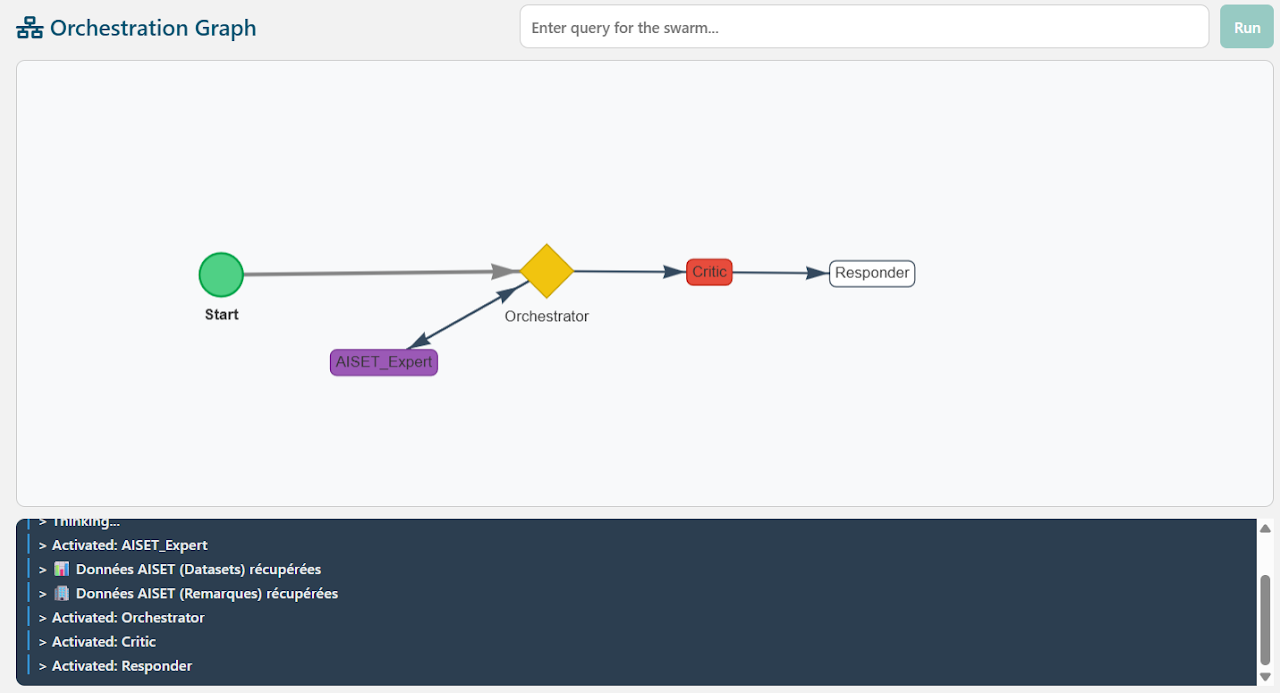
Task: Select the green Start node
Action: (220, 274)
